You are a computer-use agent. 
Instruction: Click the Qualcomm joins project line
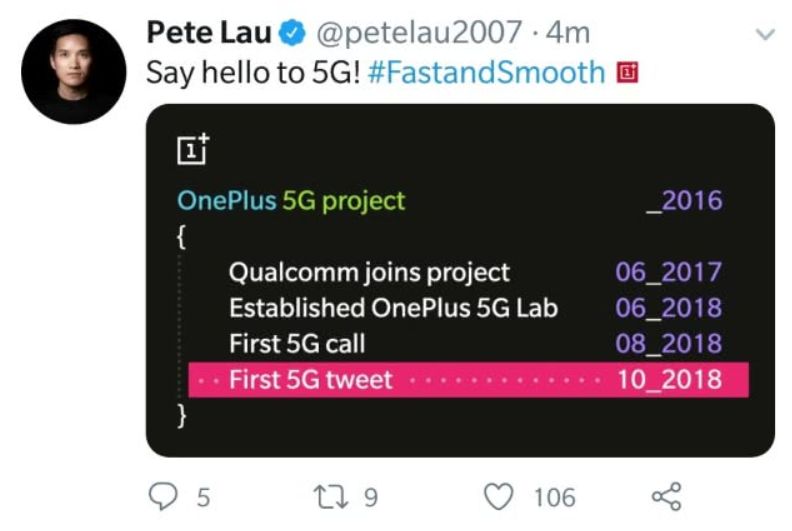369,273
